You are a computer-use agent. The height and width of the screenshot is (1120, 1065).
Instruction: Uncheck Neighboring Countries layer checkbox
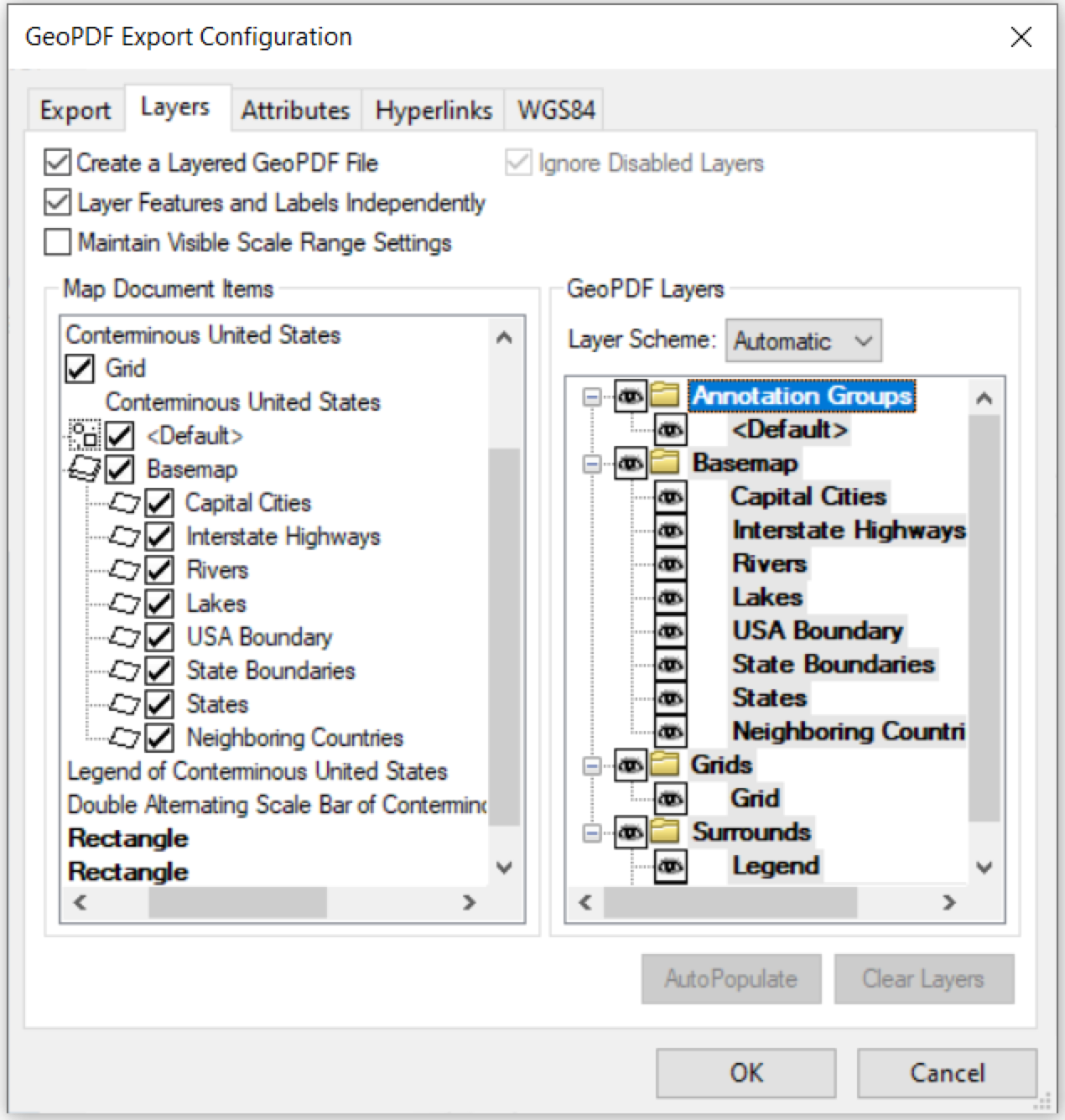coord(159,738)
